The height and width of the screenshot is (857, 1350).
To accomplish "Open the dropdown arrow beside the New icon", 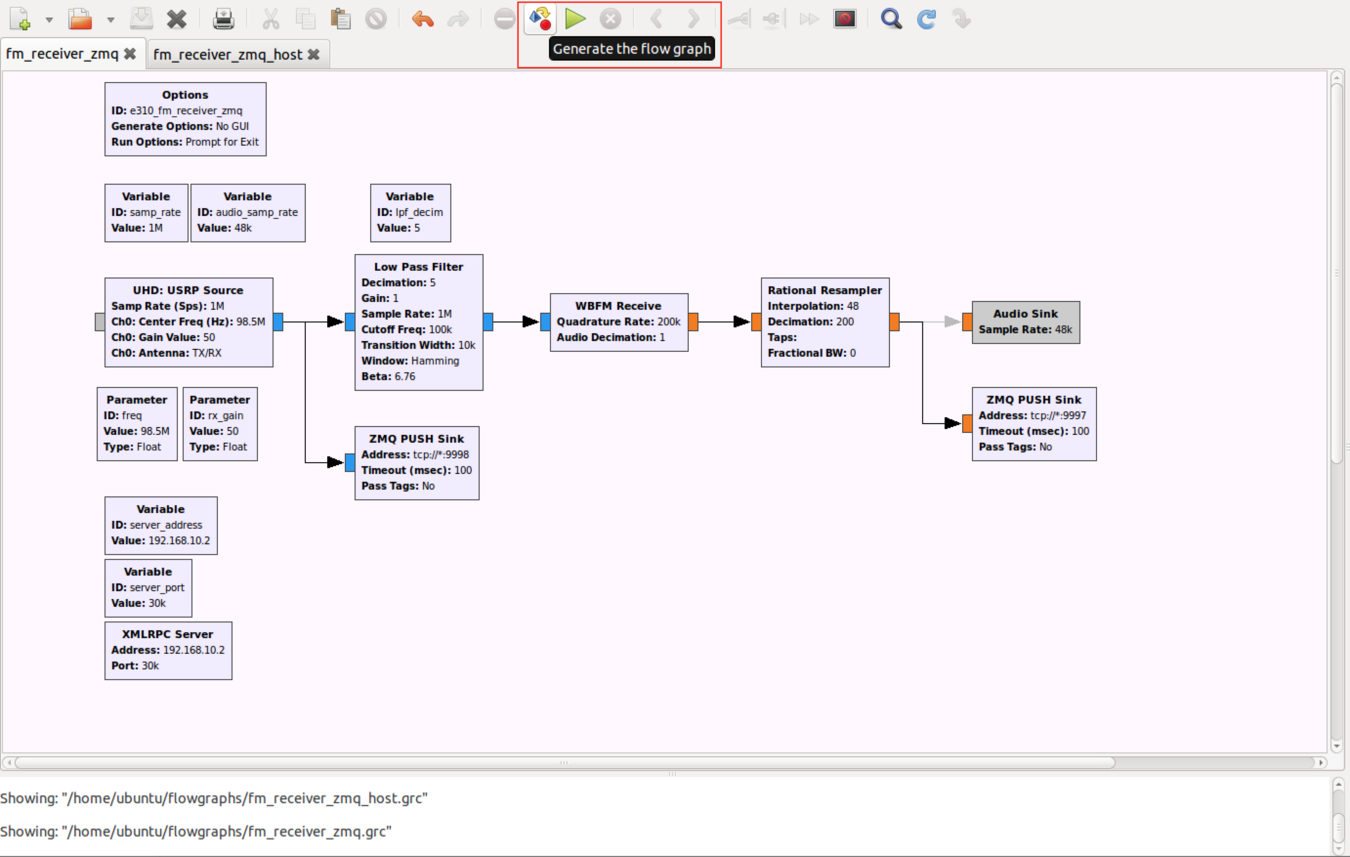I will pos(49,19).
